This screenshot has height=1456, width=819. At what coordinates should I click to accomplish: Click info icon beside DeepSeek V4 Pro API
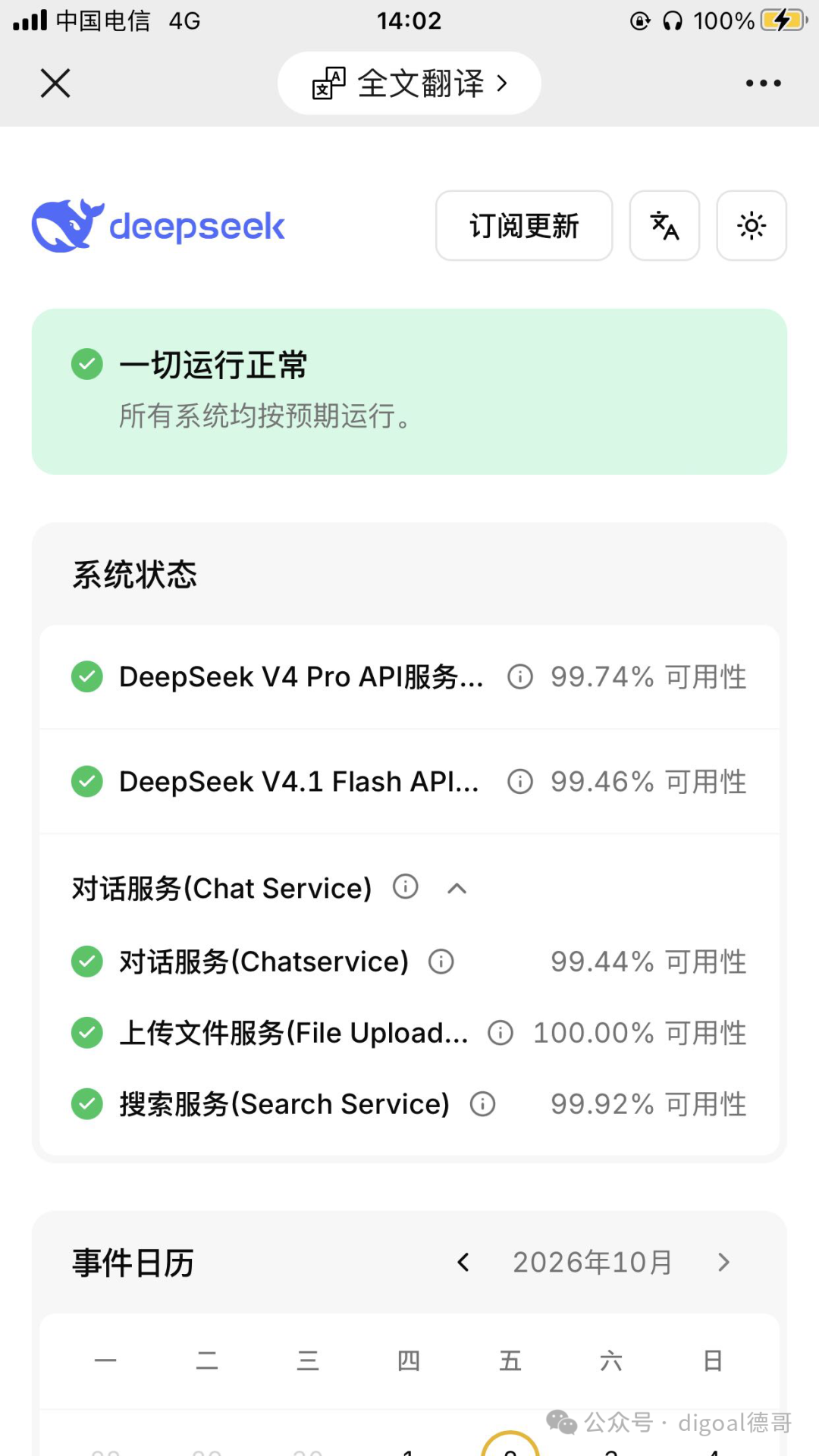tap(520, 676)
